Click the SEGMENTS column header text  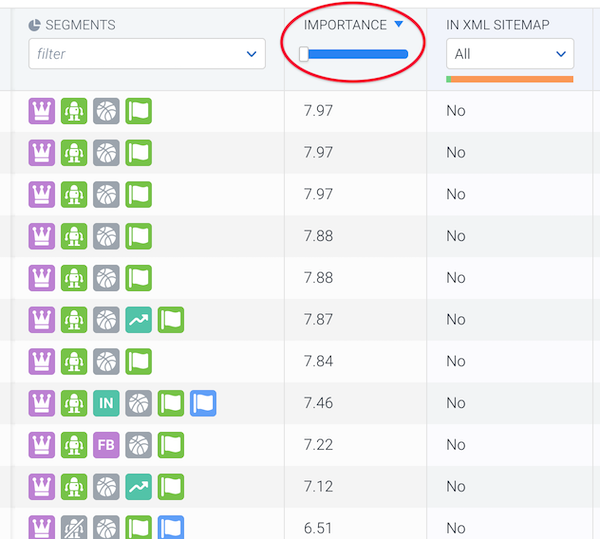[x=80, y=25]
